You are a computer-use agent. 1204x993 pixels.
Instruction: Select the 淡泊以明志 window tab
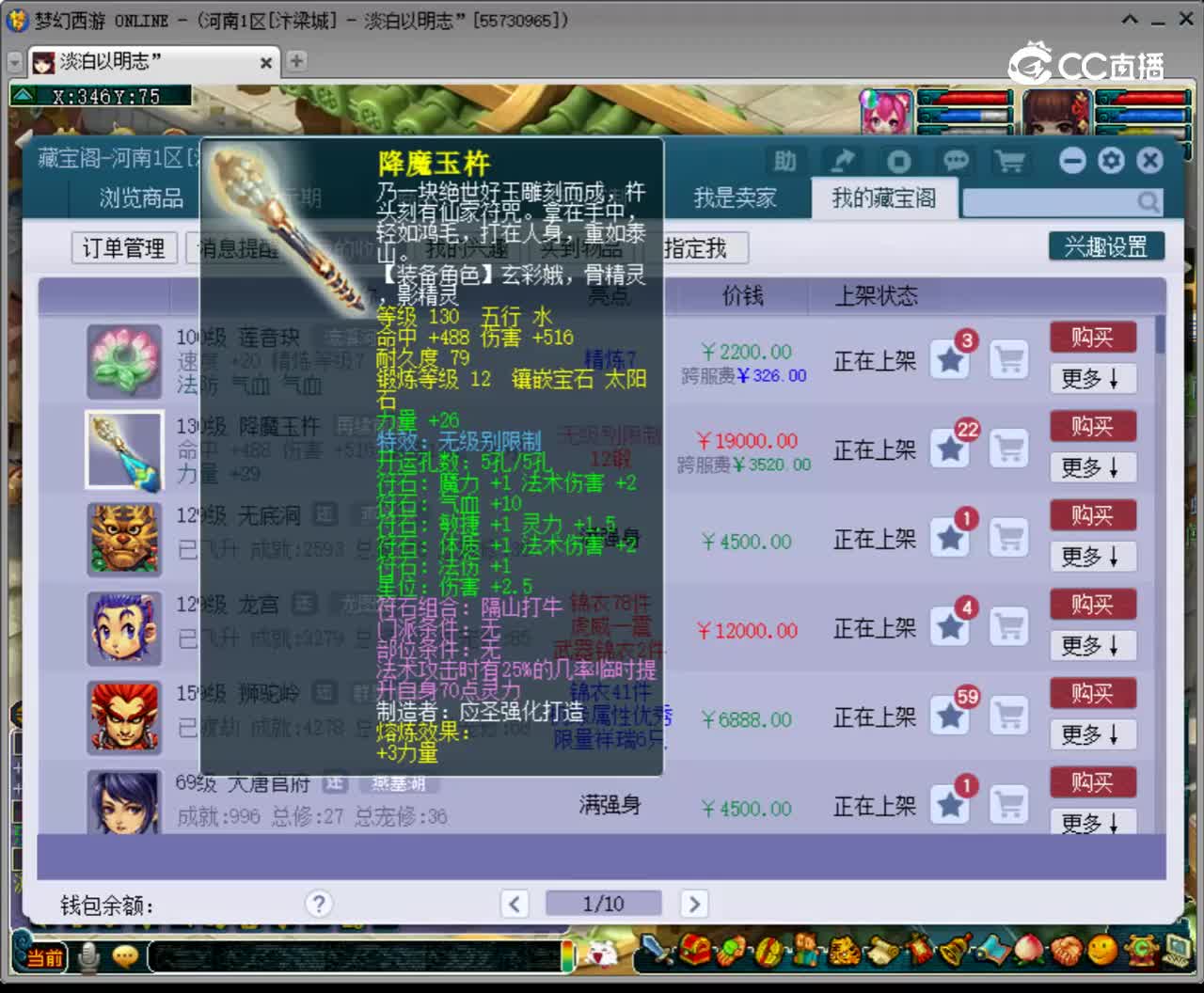point(152,62)
